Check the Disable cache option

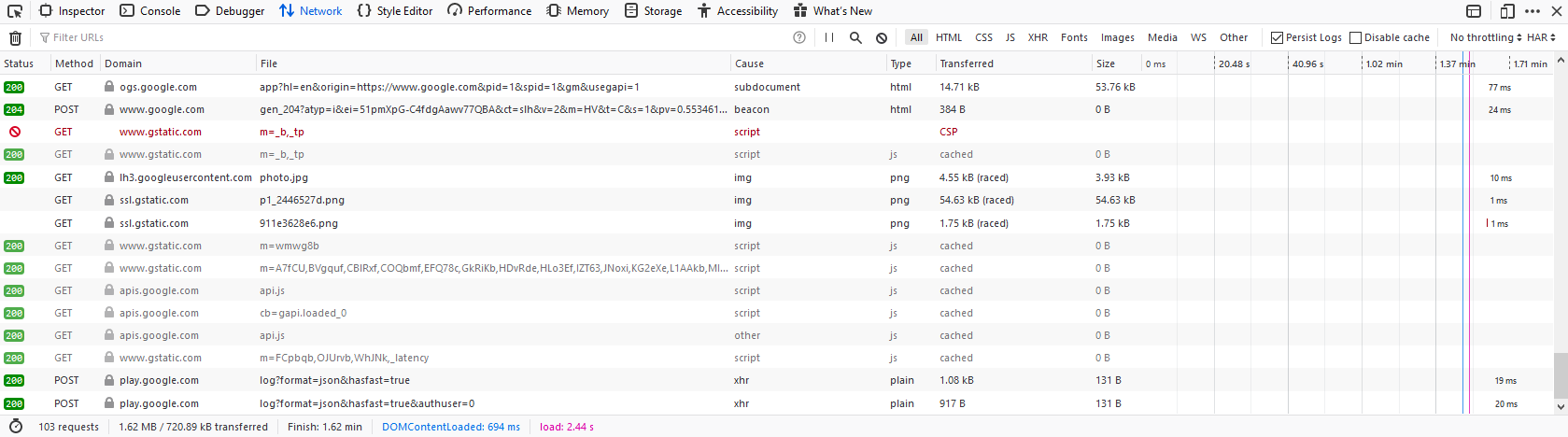tap(1355, 38)
